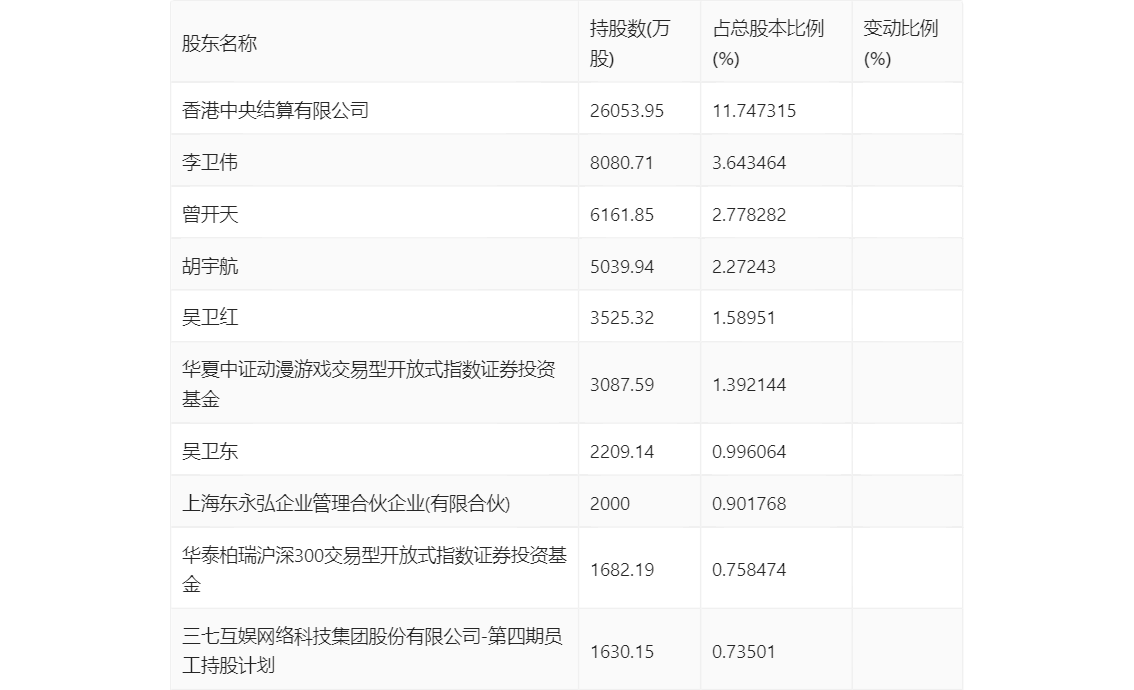Select the 占总股本比例(%) column header
Viewport: 1134px width, 690px height.
pyautogui.click(x=768, y=43)
